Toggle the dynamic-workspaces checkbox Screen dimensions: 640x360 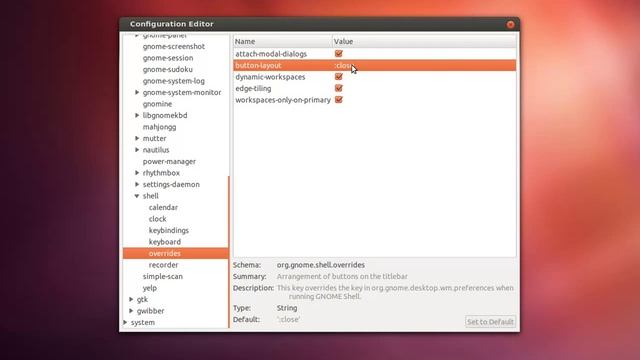click(338, 77)
